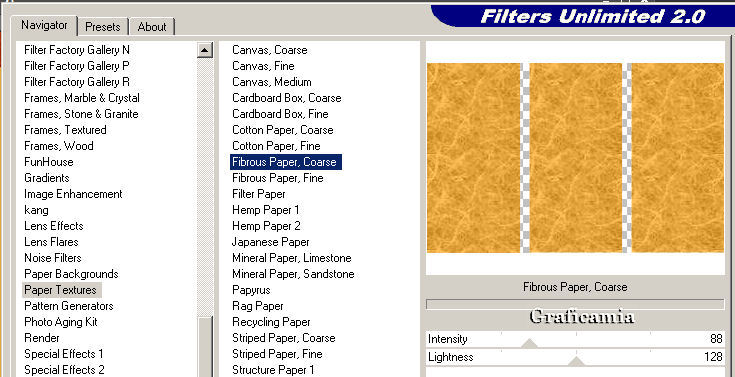Select the Pattern Generators category
Image resolution: width=735 pixels, height=377 pixels.
coord(69,306)
